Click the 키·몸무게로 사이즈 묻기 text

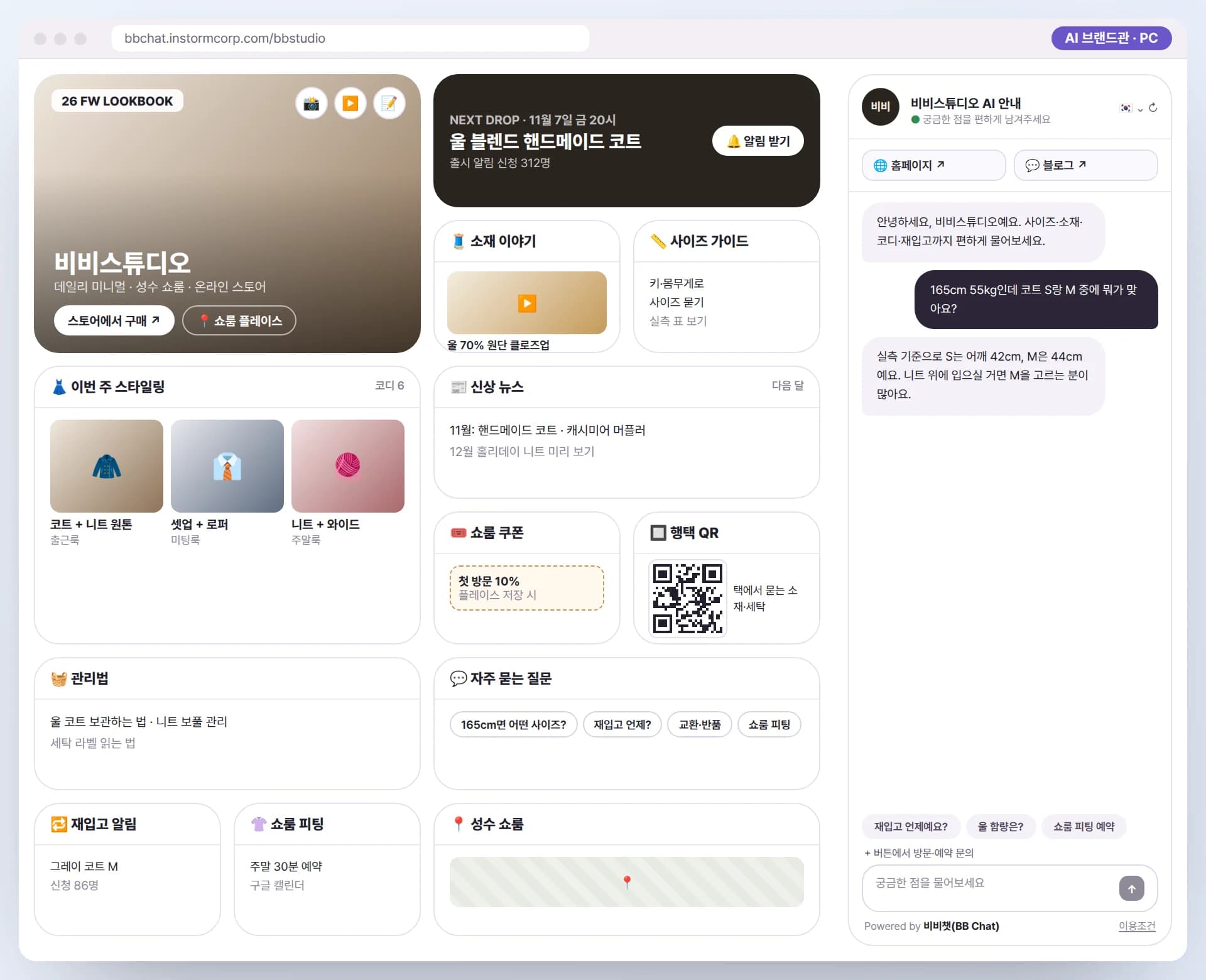coord(677,293)
